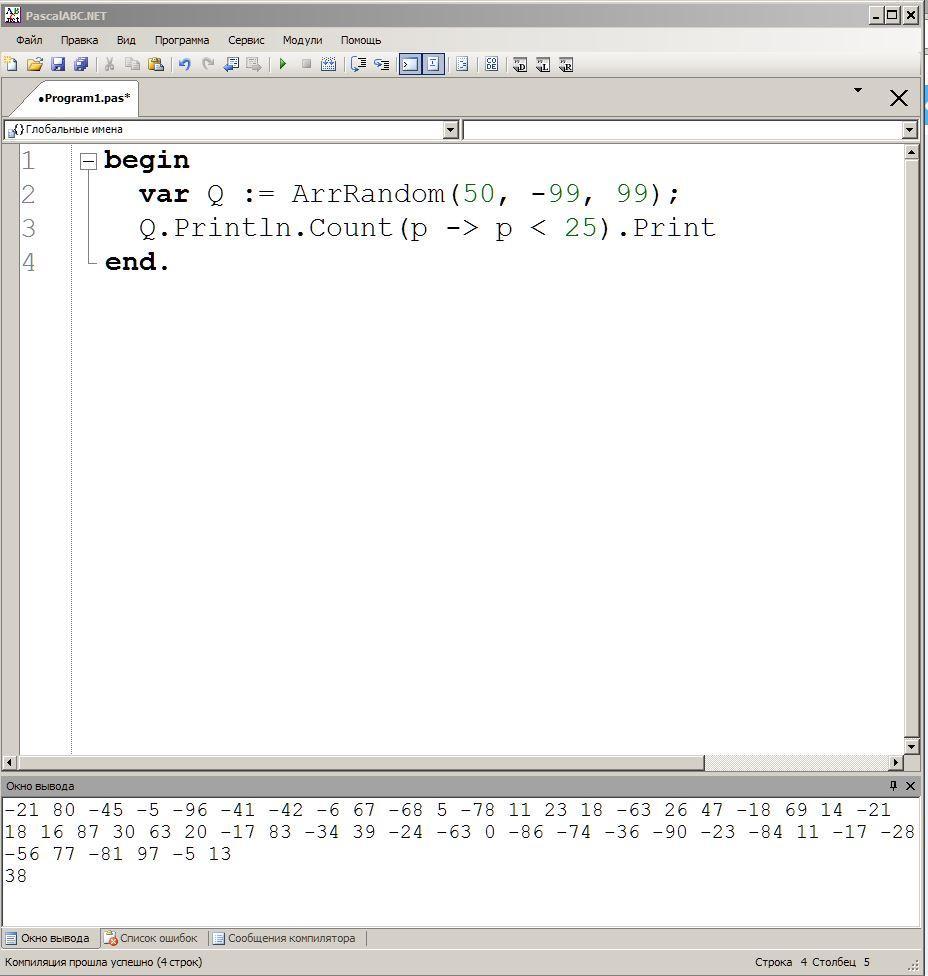
Task: Create a new file with the New icon
Action: 11,64
